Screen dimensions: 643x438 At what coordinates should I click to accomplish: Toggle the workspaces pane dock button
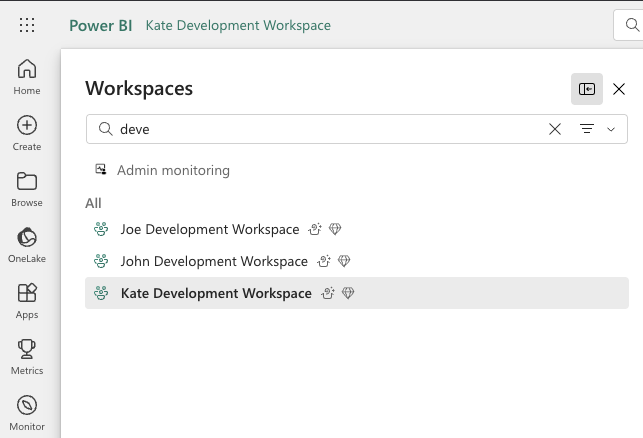(x=587, y=89)
